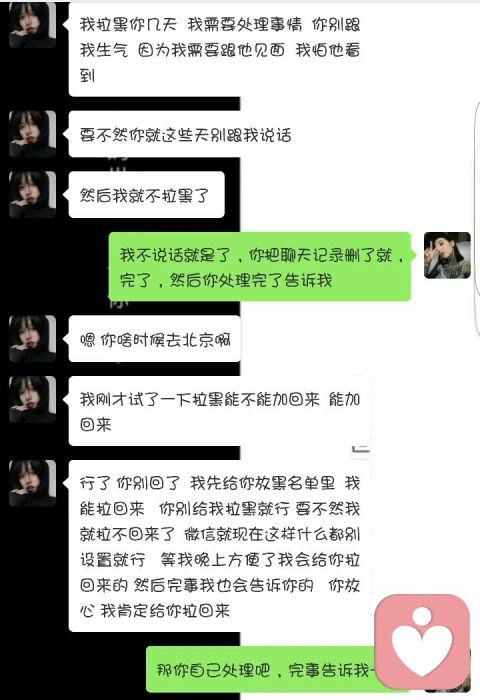Tap avatar beside "我刚才试了一下拉黑" message
Screen dimensions: 480x700
[33, 400]
